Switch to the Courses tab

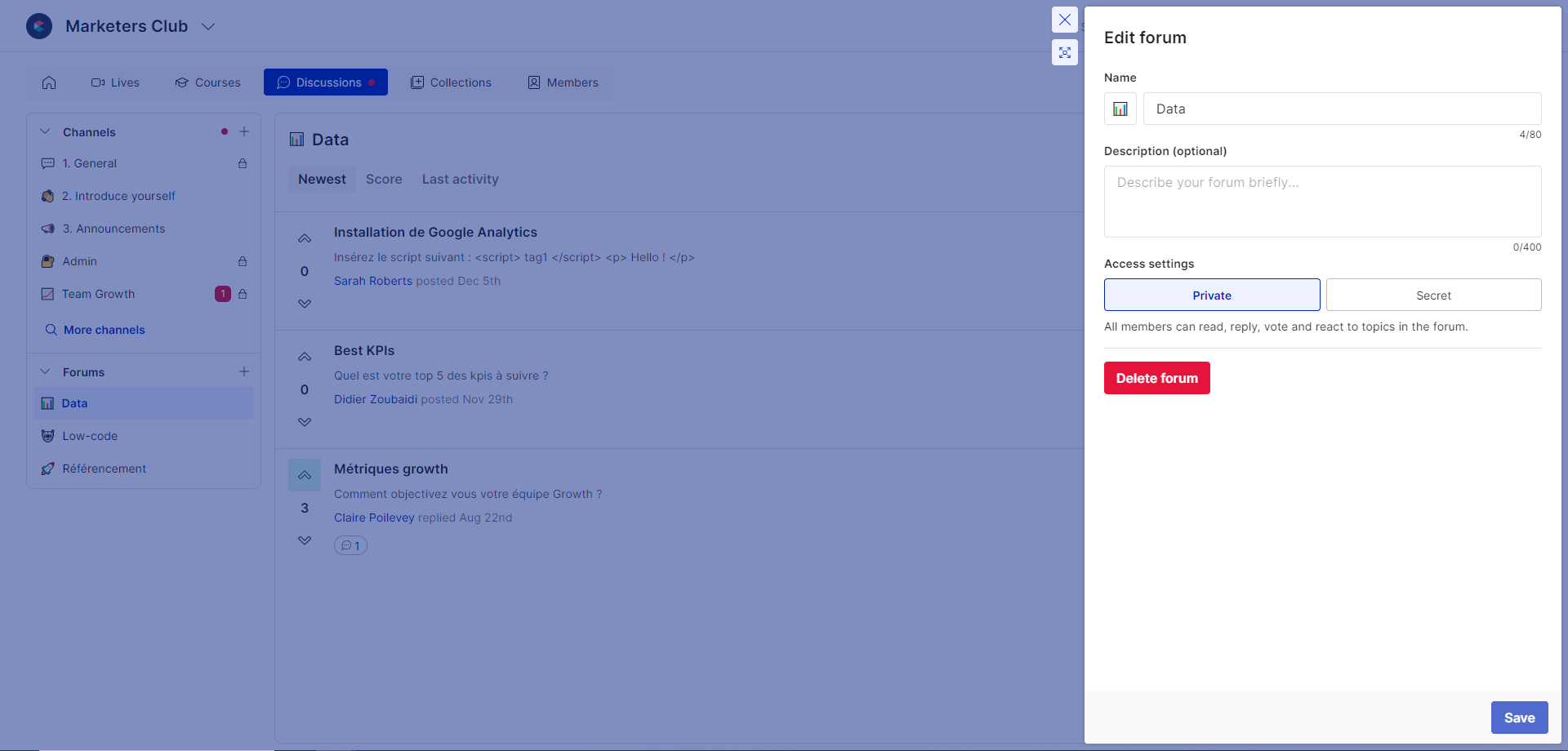[x=207, y=82]
